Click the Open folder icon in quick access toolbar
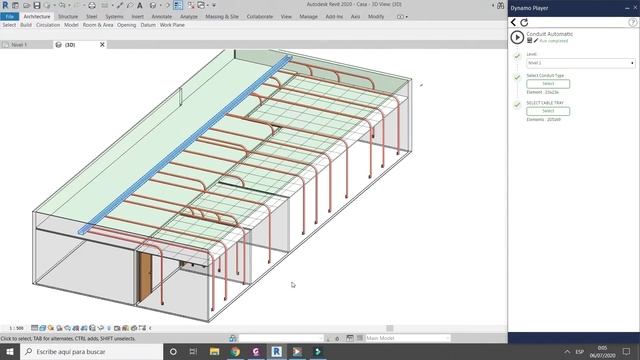Viewport: 640px width, 360px height. tap(27, 5)
